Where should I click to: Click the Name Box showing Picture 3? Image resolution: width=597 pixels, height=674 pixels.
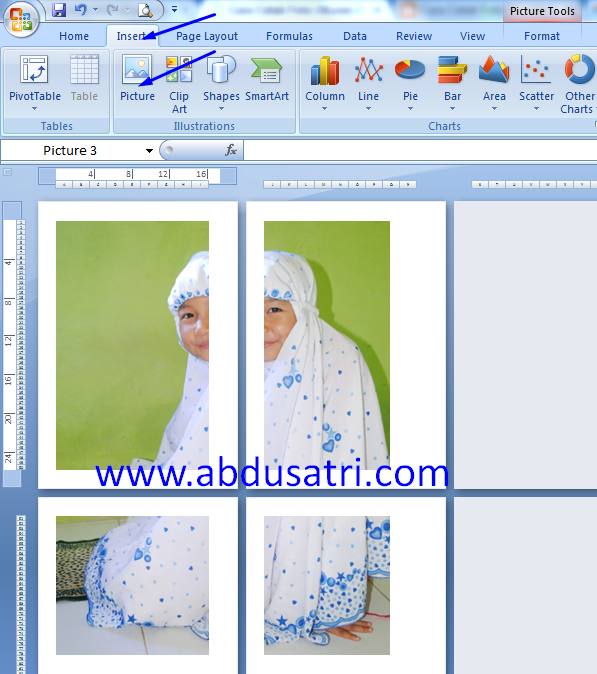[x=71, y=150]
